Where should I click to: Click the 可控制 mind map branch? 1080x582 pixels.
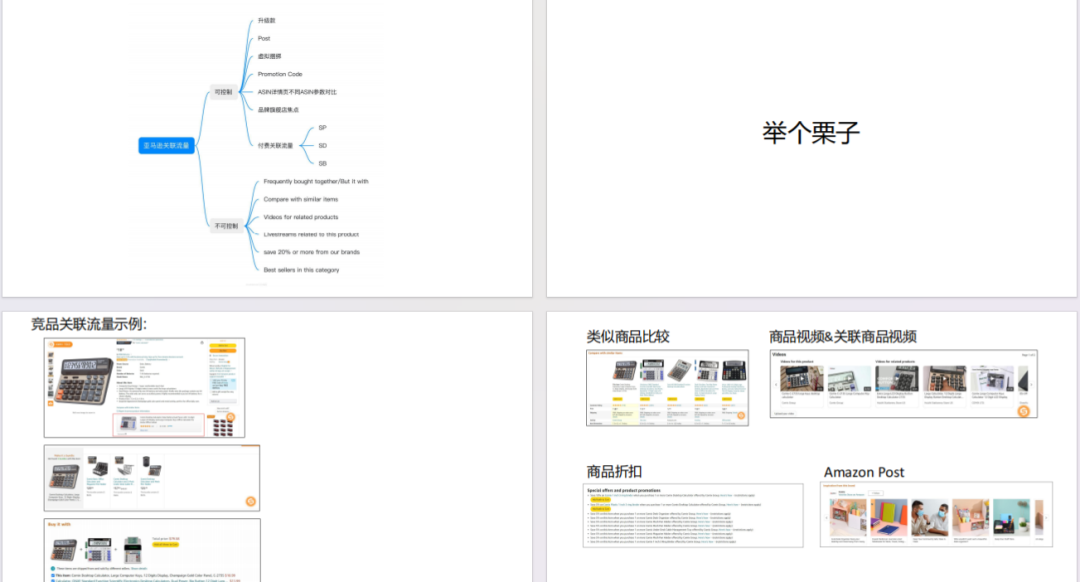(x=223, y=92)
